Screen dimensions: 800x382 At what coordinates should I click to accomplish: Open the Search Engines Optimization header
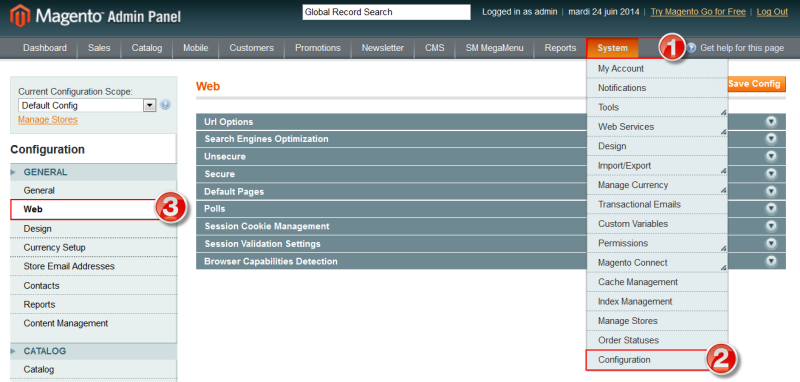(x=491, y=139)
